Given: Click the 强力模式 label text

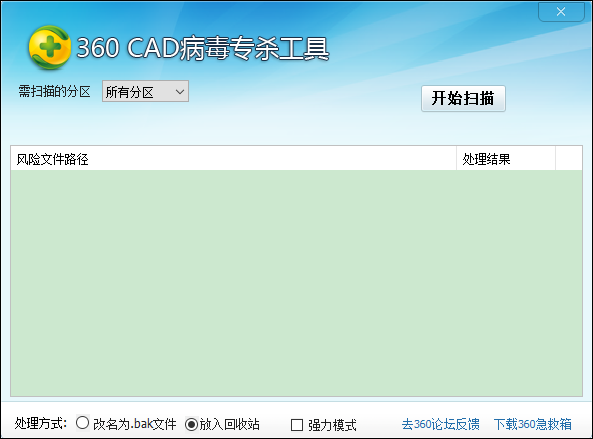Looking at the screenshot, I should click(x=332, y=425).
